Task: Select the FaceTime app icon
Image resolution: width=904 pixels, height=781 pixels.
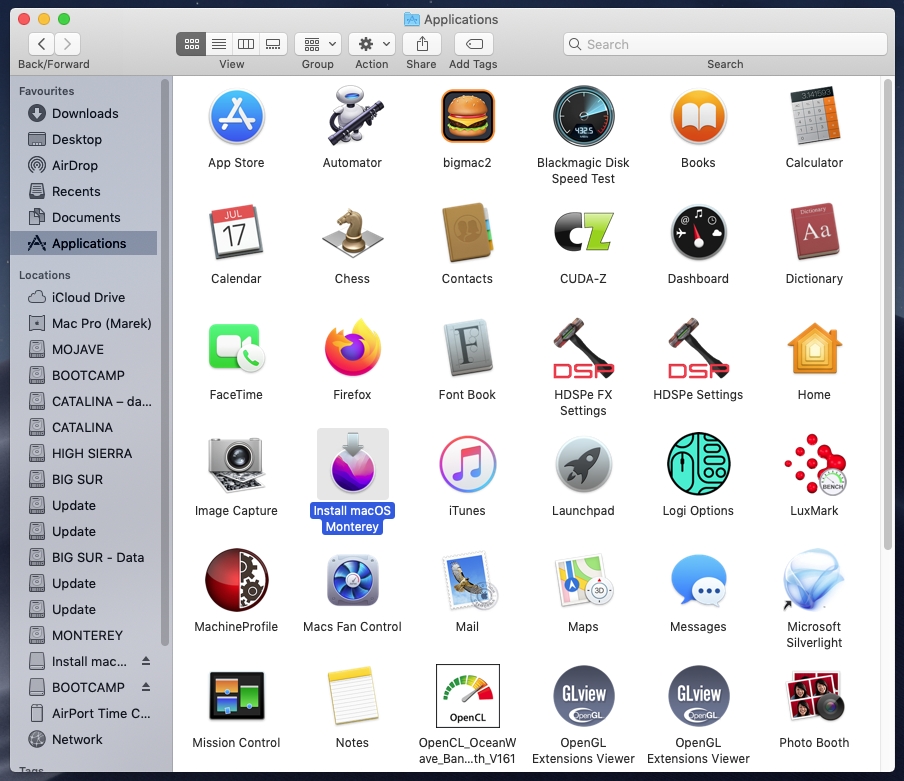Action: (236, 348)
